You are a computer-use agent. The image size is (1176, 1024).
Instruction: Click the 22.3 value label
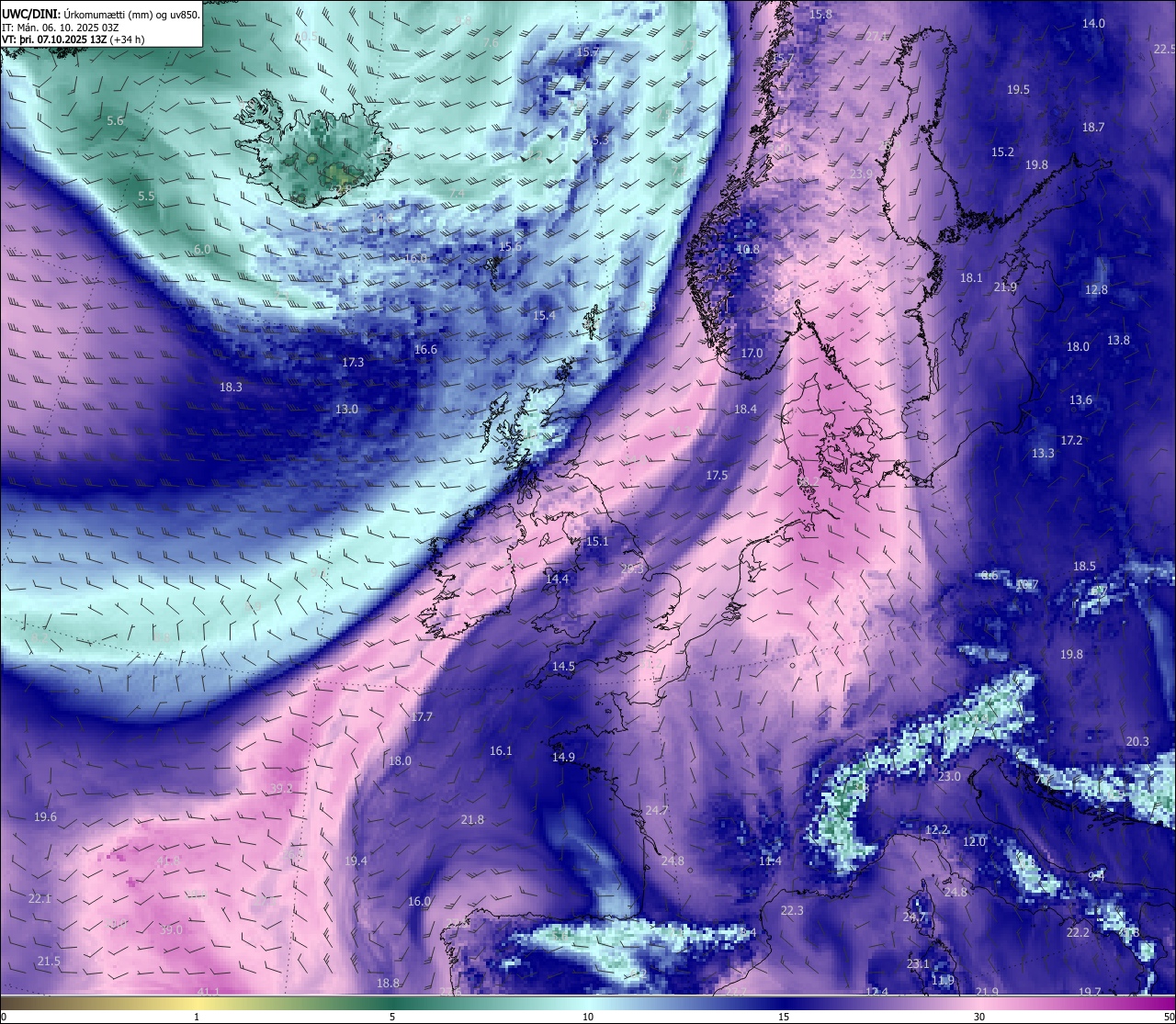792,910
